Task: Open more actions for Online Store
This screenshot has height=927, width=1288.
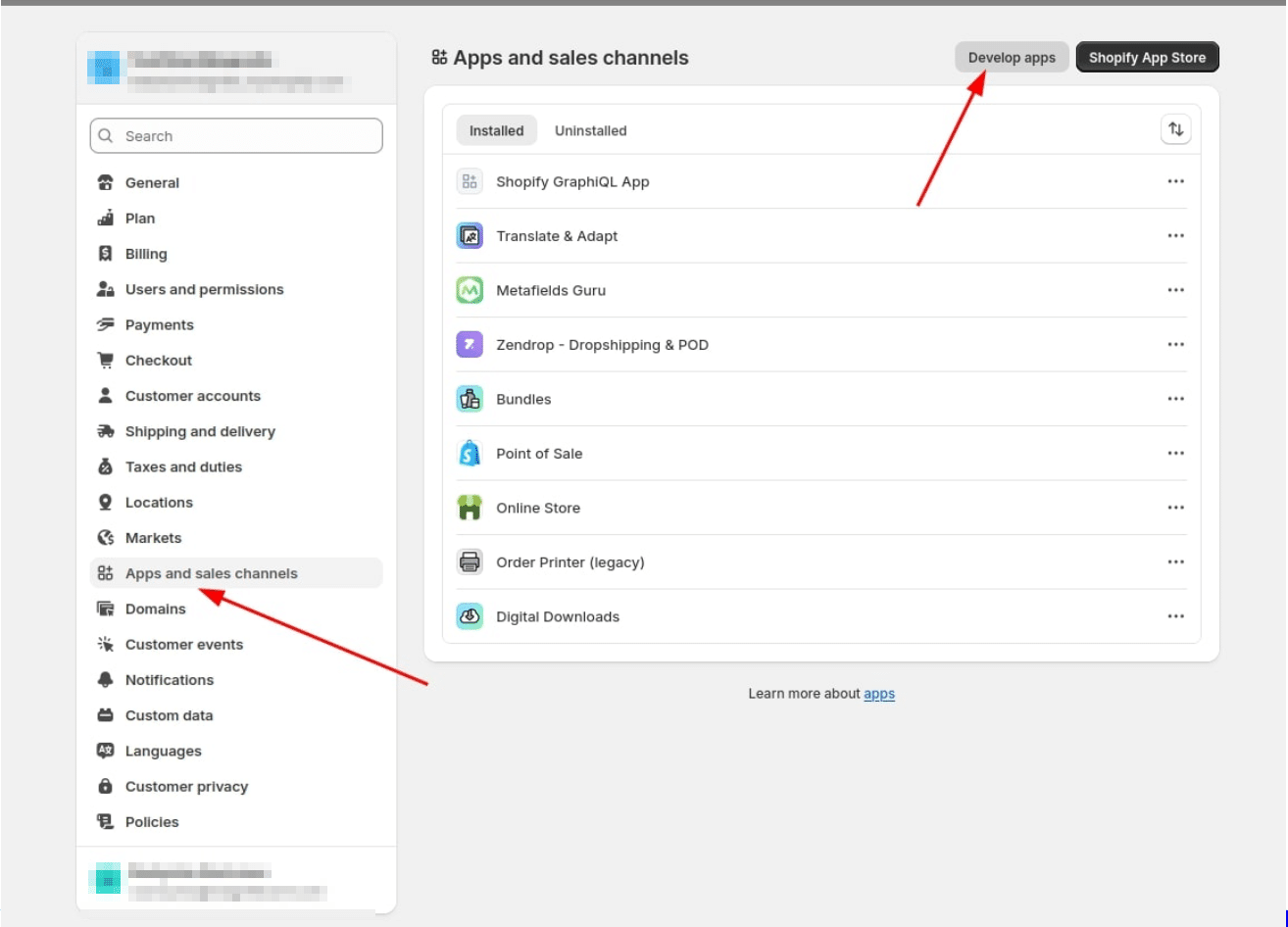Action: tap(1176, 508)
